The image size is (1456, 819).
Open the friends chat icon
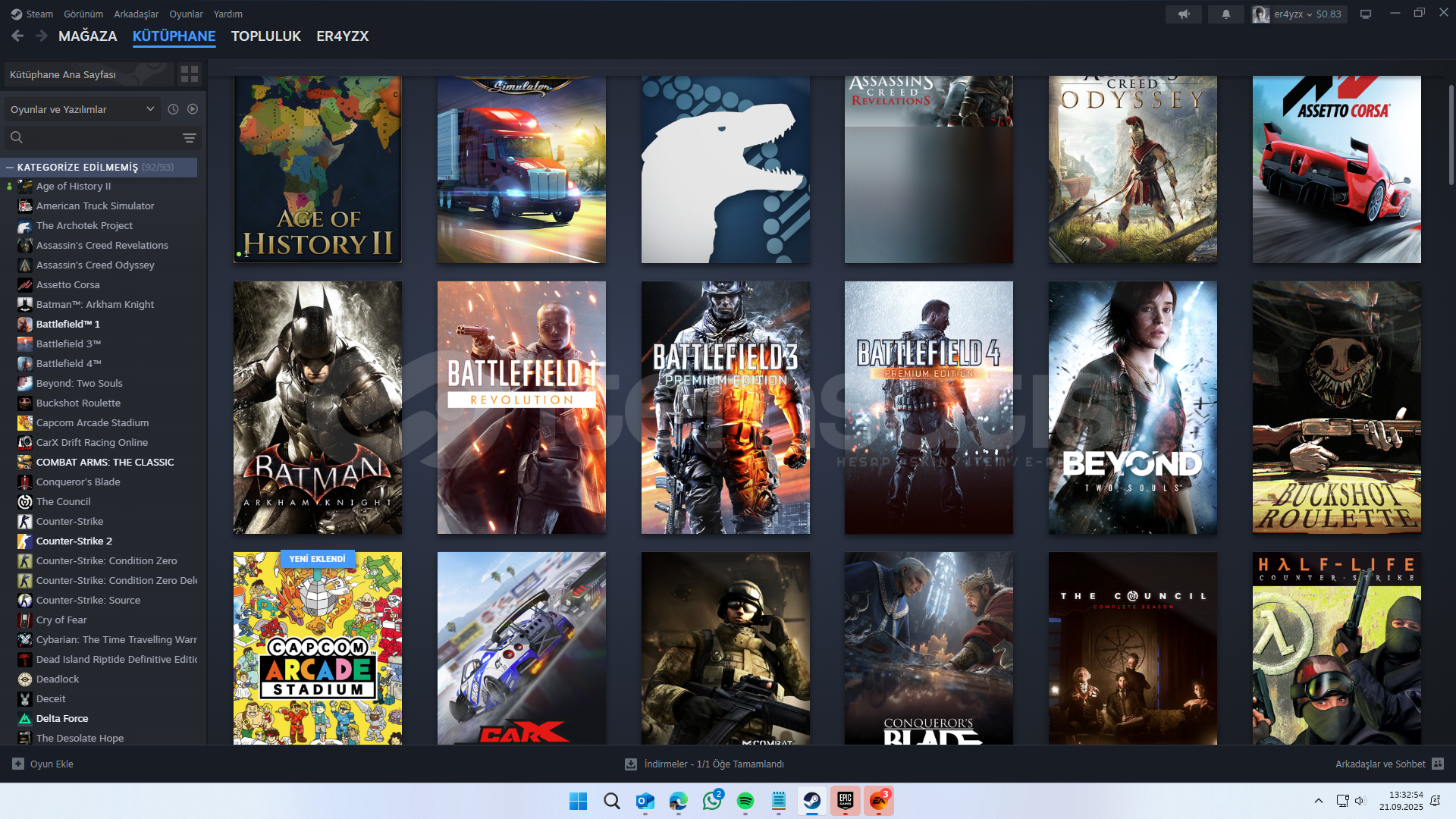pyautogui.click(x=1438, y=764)
